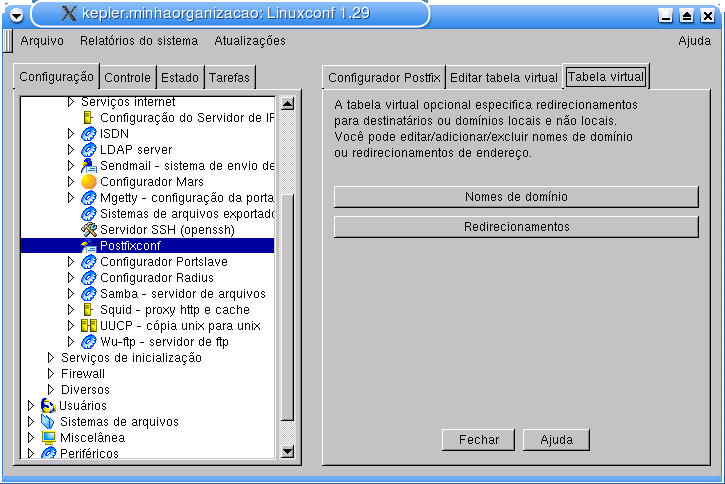Click the Samba server icon
The height and width of the screenshot is (484, 725).
pyautogui.click(x=88, y=294)
